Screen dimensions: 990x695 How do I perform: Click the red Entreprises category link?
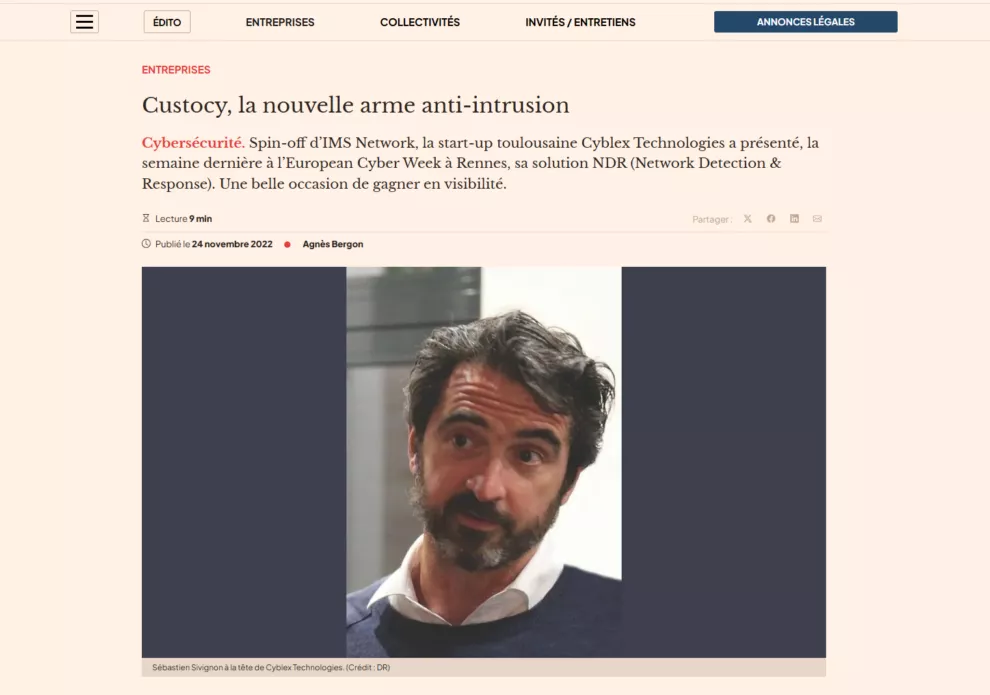[x=176, y=69]
